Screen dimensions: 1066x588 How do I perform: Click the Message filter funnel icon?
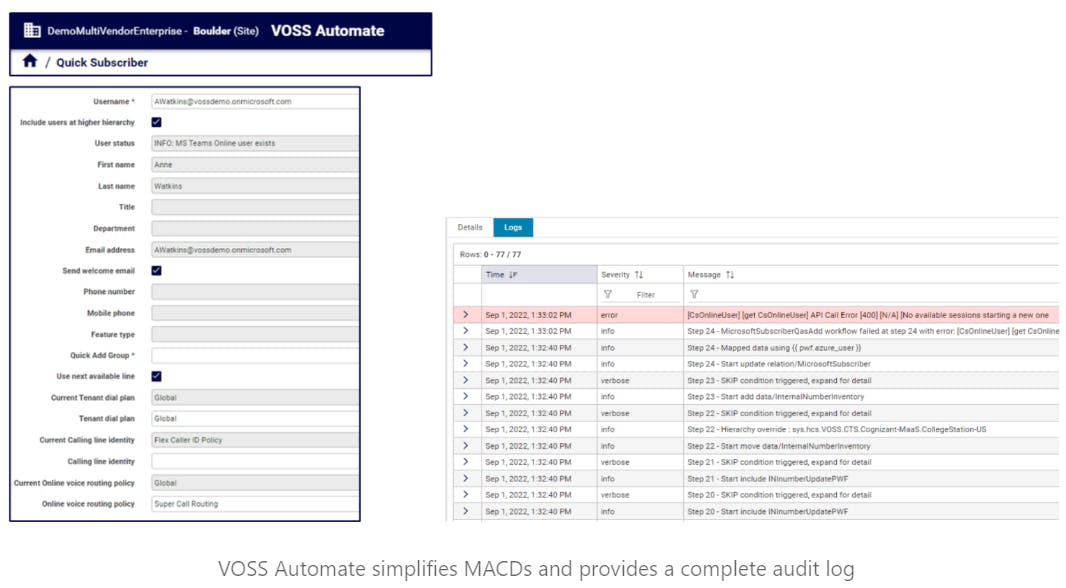tap(694, 295)
